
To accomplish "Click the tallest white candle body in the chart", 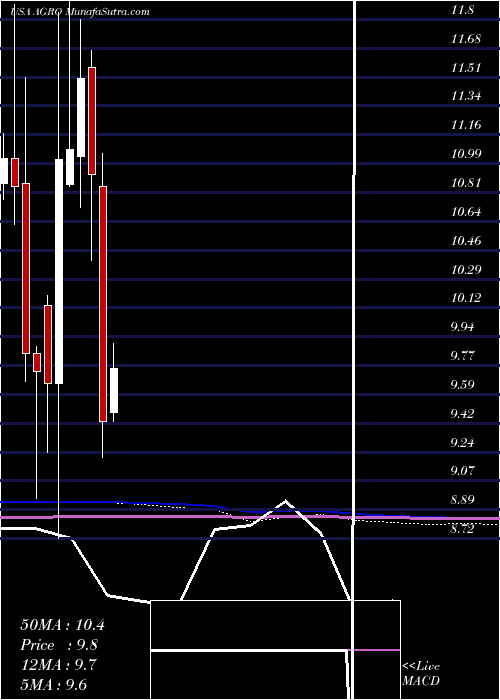I will [x=59, y=271].
